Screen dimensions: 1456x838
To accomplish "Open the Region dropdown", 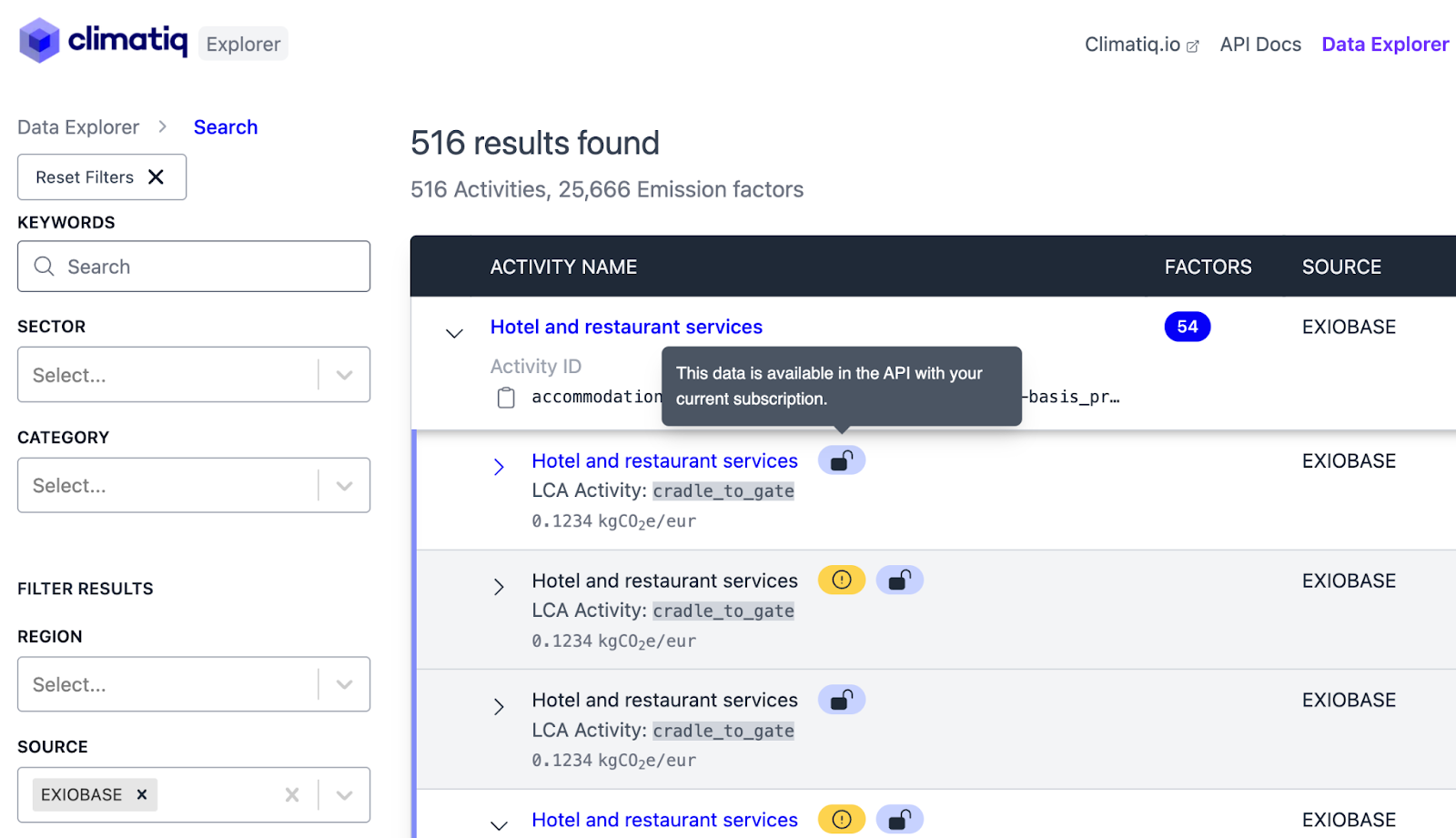I will pos(194,684).
